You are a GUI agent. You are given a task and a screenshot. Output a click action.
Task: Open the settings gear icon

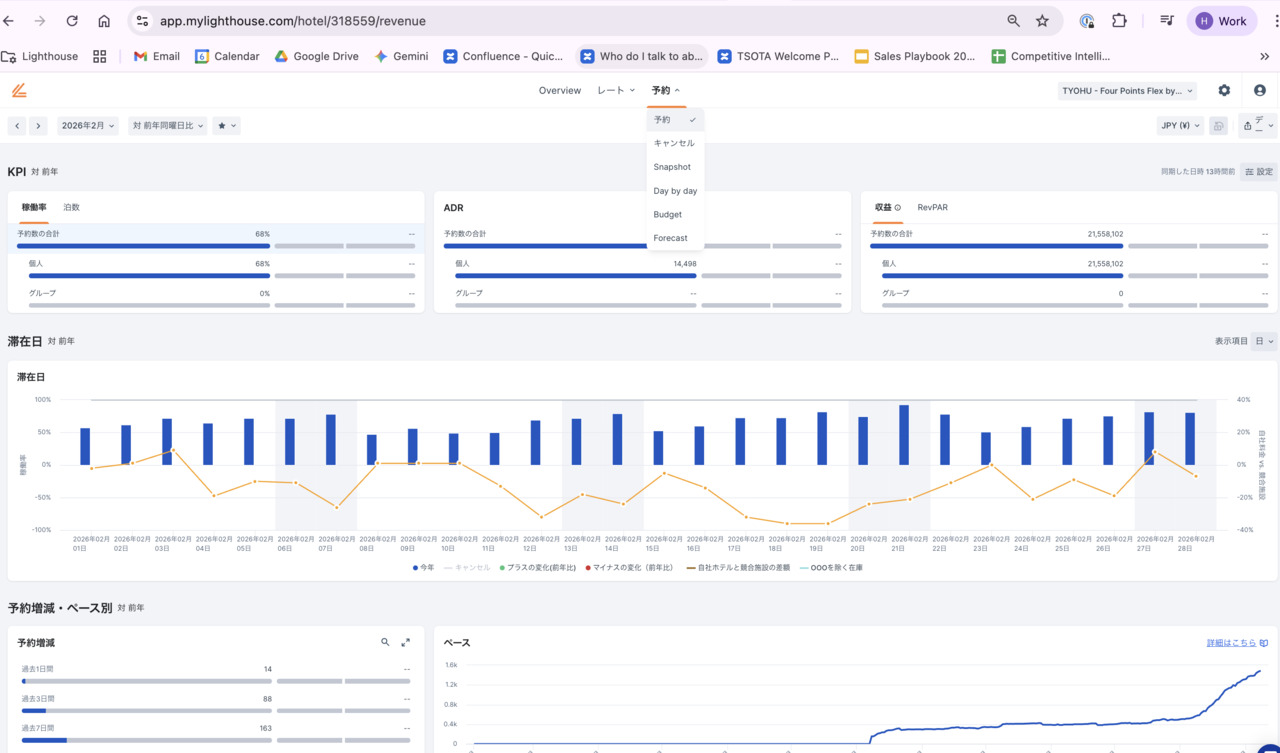[1224, 91]
